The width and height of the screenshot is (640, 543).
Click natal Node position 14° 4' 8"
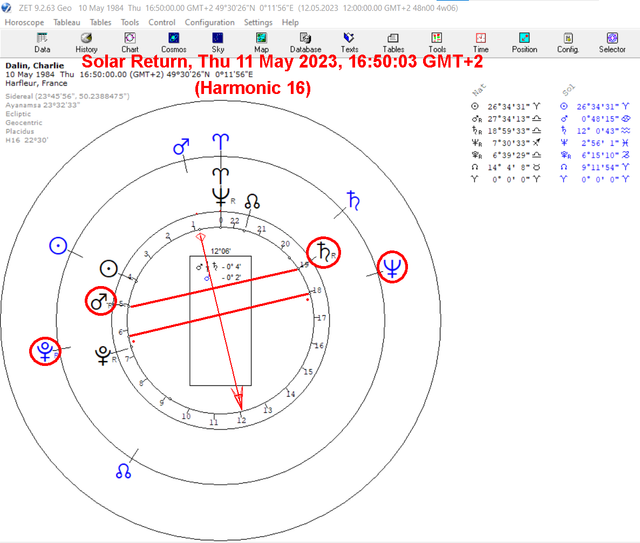pyautogui.click(x=509, y=167)
